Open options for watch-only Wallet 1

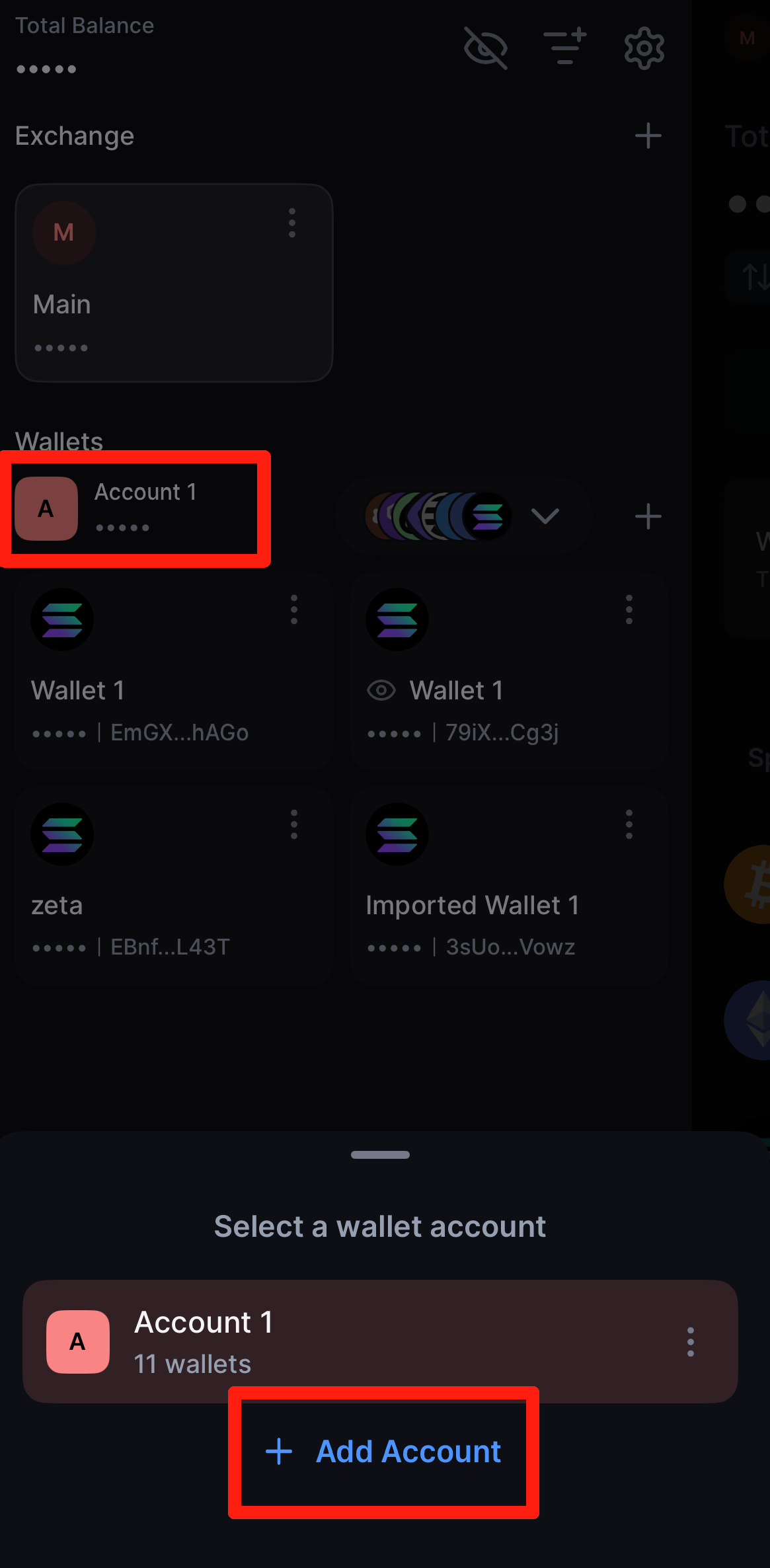pyautogui.click(x=629, y=609)
